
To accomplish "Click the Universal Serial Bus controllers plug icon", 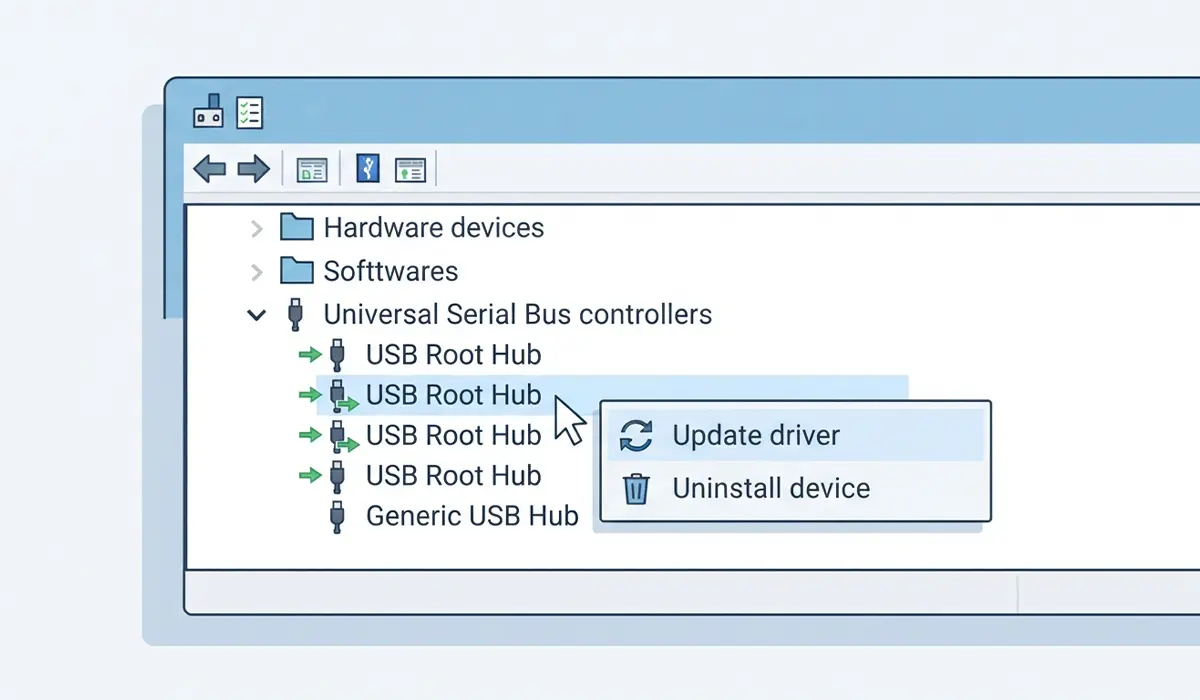I will tap(295, 314).
